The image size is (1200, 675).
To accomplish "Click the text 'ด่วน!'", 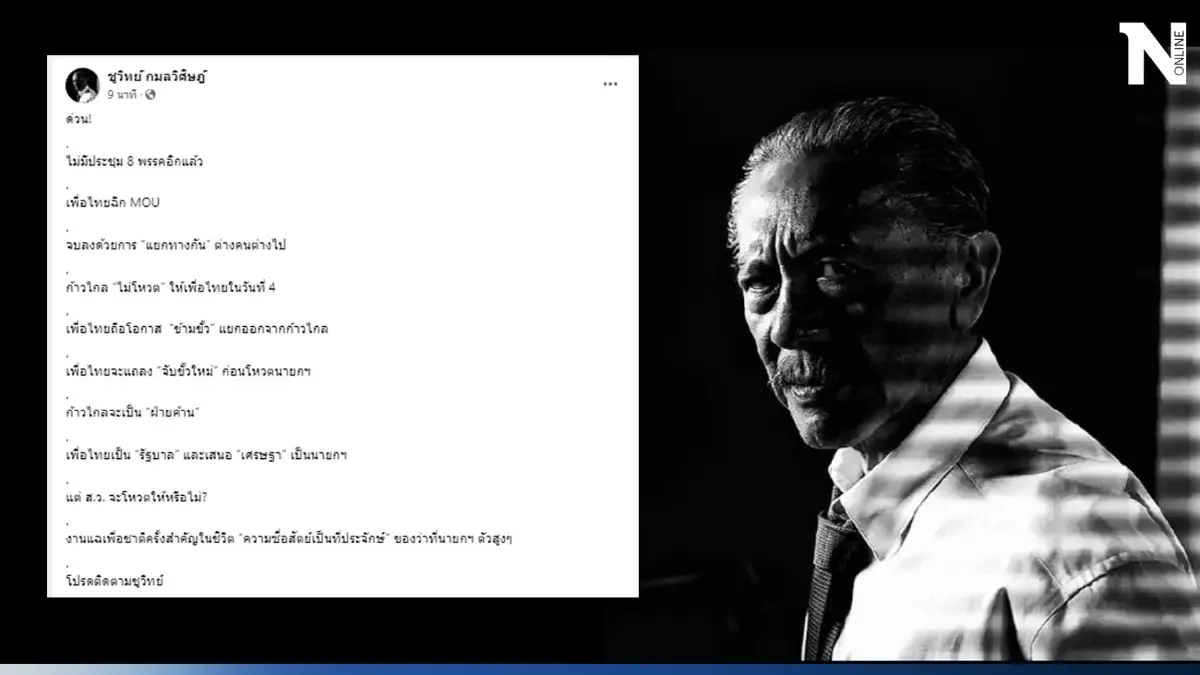I will [78, 119].
